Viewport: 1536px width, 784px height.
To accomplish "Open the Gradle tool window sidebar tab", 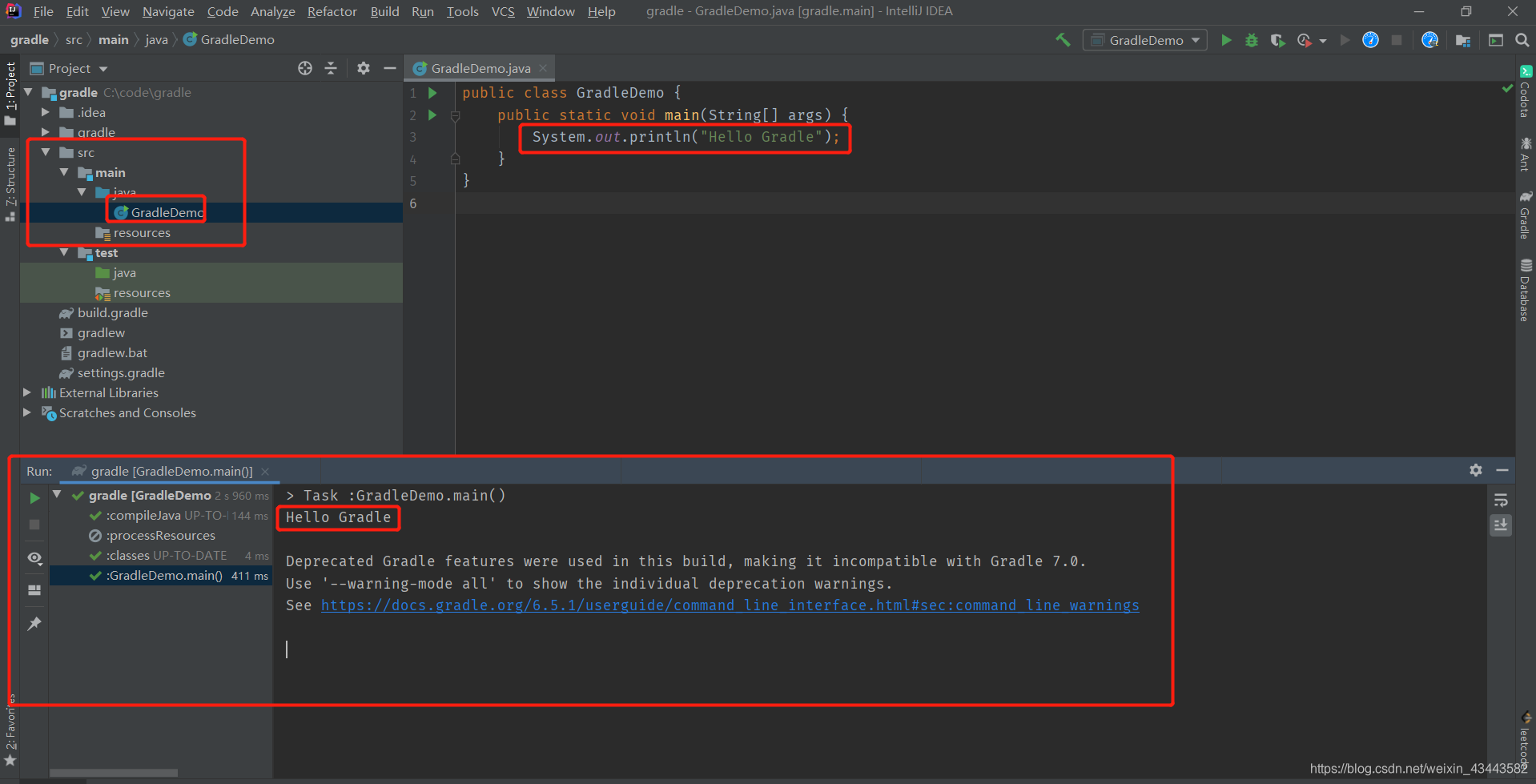I will [1526, 215].
